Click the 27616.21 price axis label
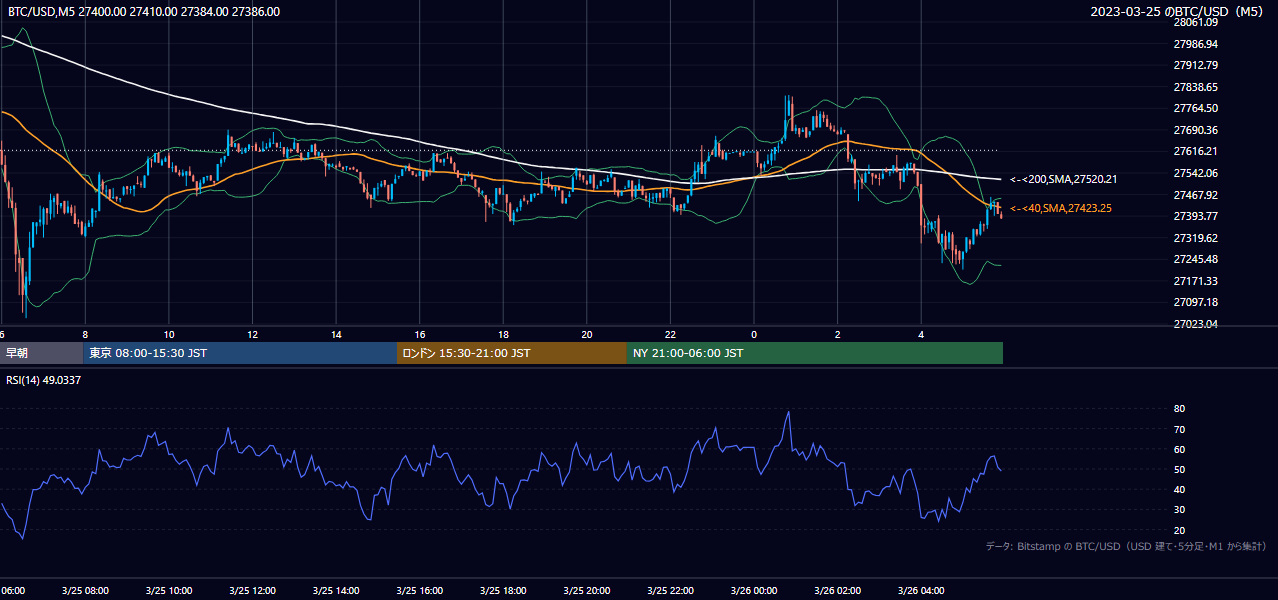Screen dimensions: 1278x600 pyautogui.click(x=1196, y=151)
